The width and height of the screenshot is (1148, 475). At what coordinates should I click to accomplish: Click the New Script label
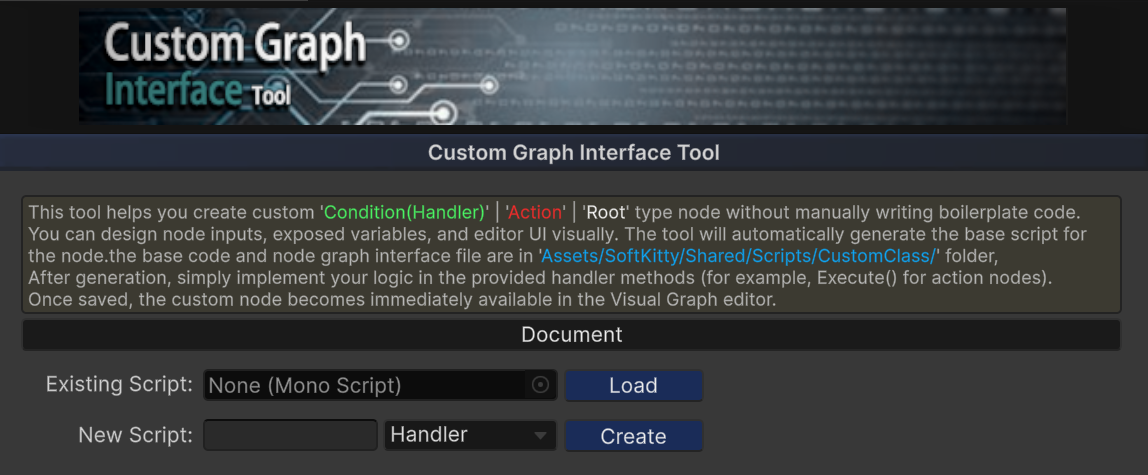[x=135, y=435]
